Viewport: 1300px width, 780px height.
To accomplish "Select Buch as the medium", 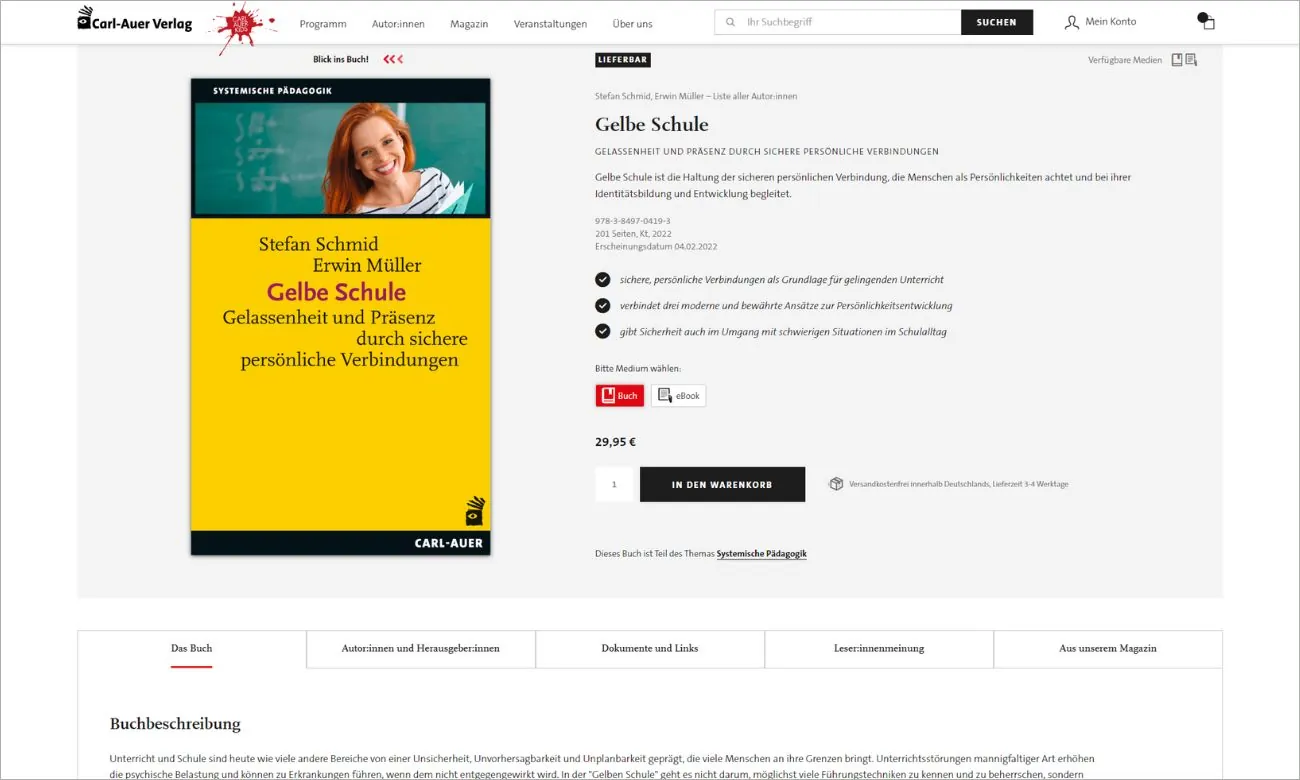I will (619, 395).
